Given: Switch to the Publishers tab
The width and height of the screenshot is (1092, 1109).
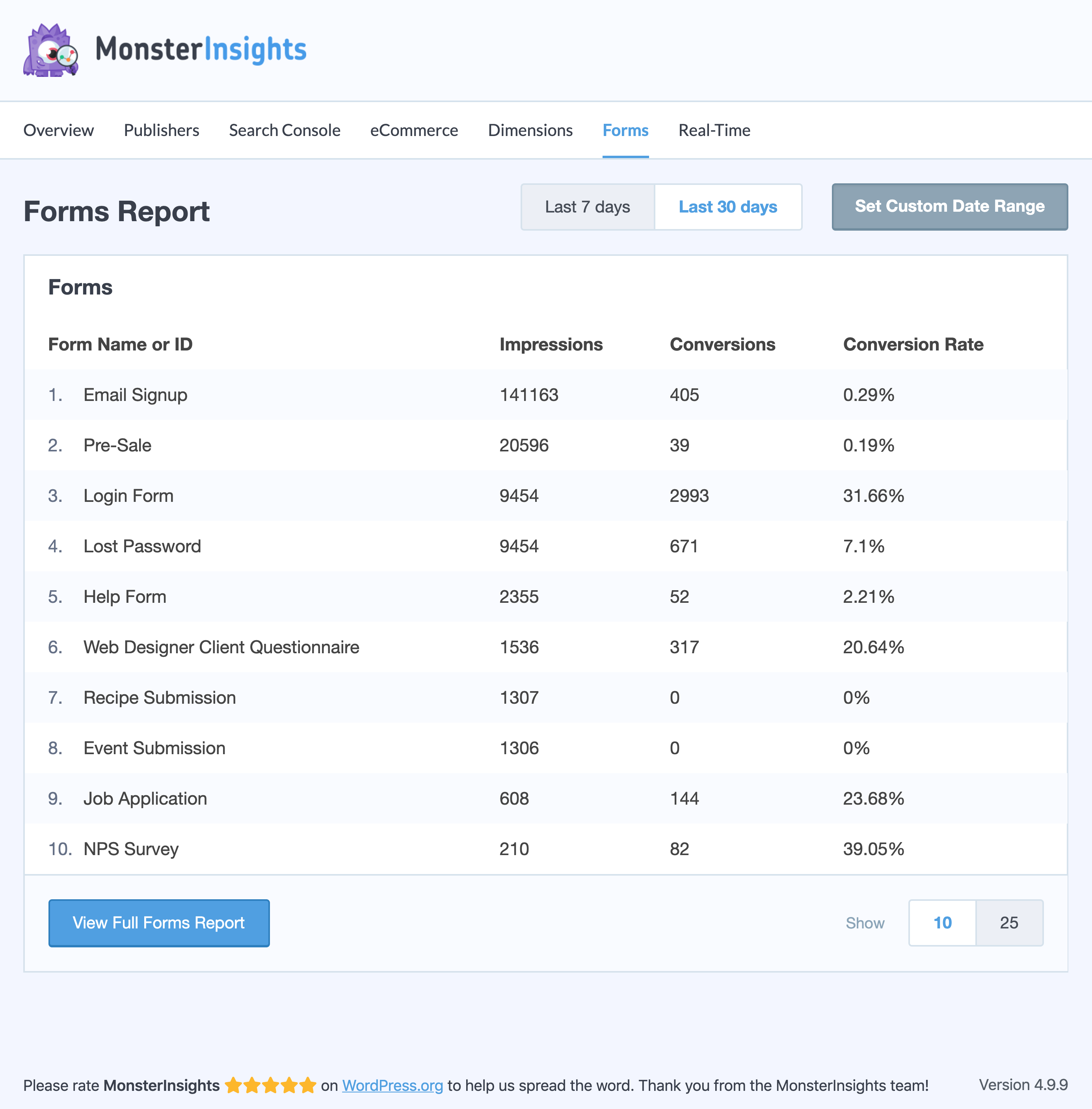Looking at the screenshot, I should [x=161, y=130].
